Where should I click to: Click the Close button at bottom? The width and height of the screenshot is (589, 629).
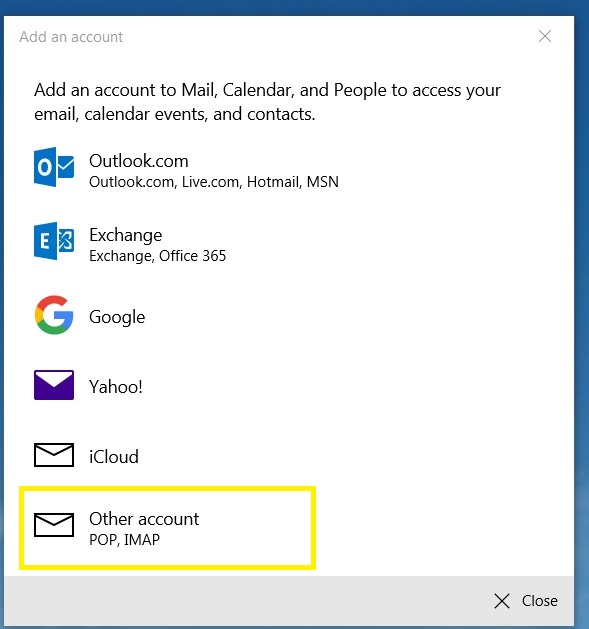coord(526,601)
